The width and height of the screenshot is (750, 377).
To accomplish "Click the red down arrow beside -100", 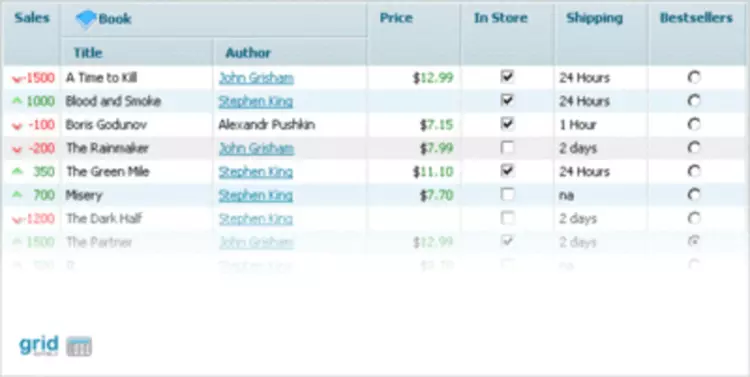I will [17, 125].
